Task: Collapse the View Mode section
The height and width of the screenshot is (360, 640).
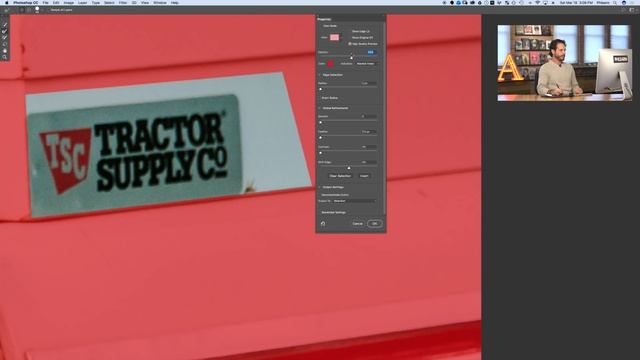Action: point(320,26)
